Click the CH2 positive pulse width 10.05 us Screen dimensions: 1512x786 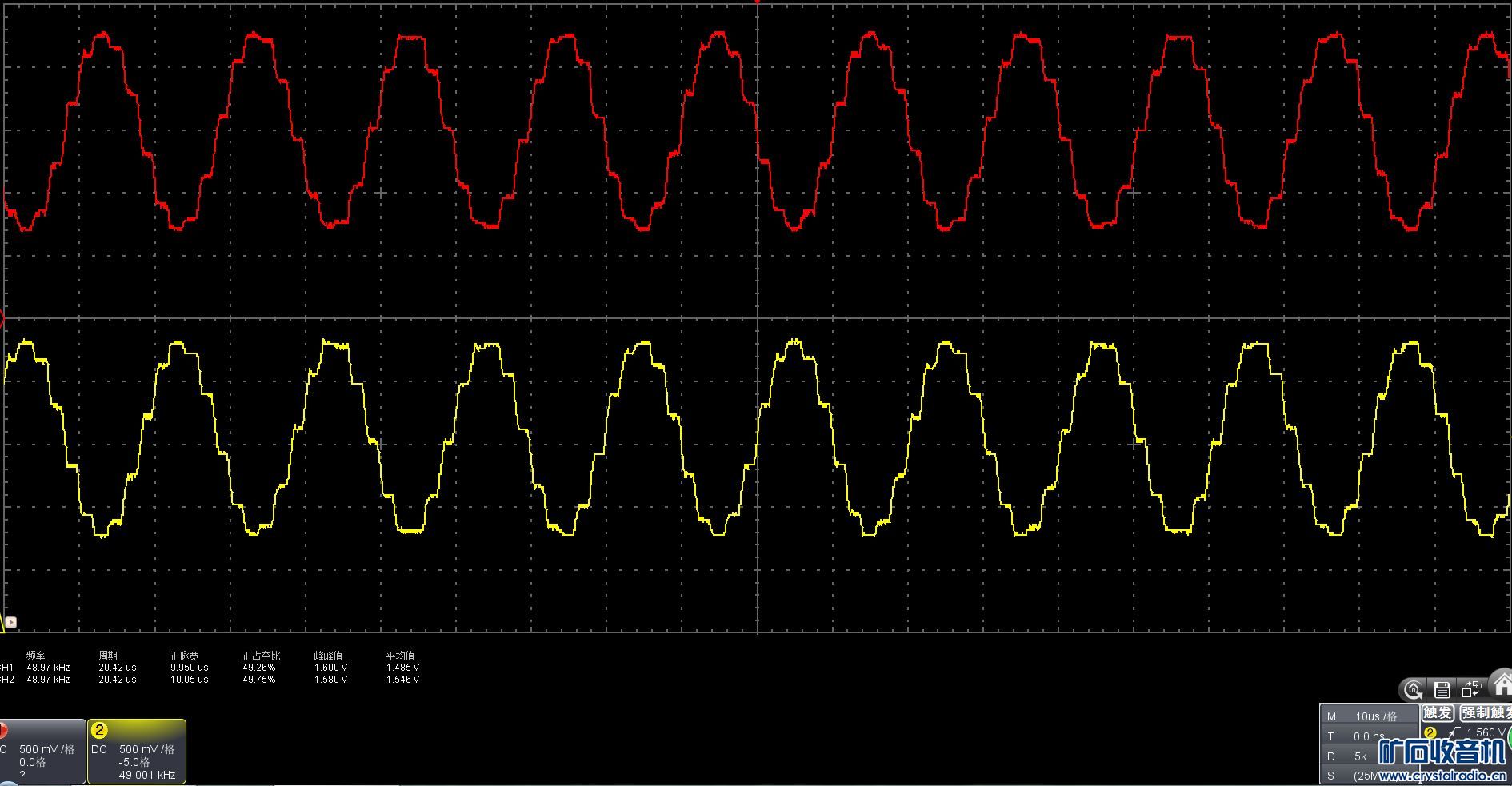(x=190, y=680)
